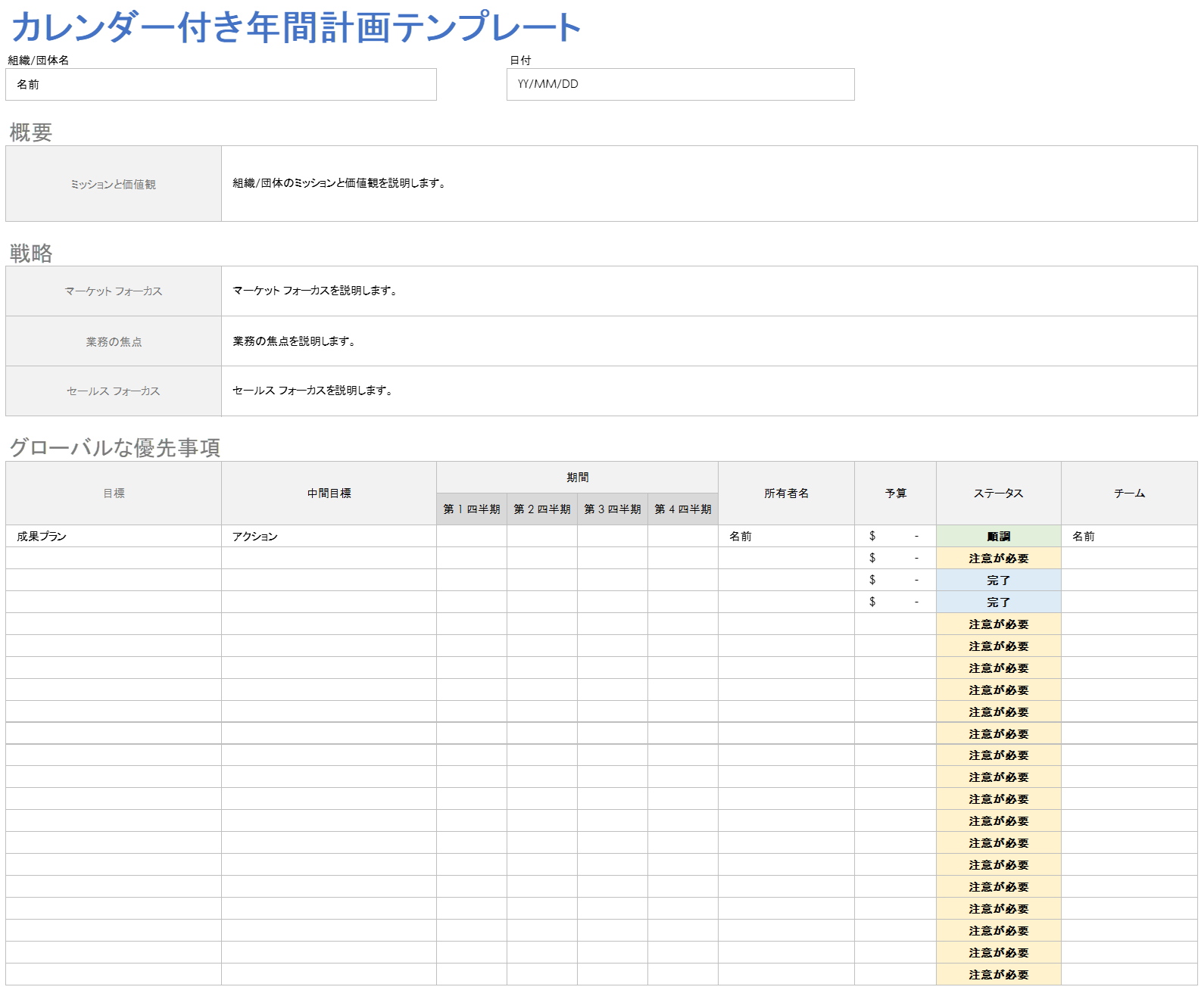Select the title カレンダー付き年間計画テンプレート

click(296, 27)
